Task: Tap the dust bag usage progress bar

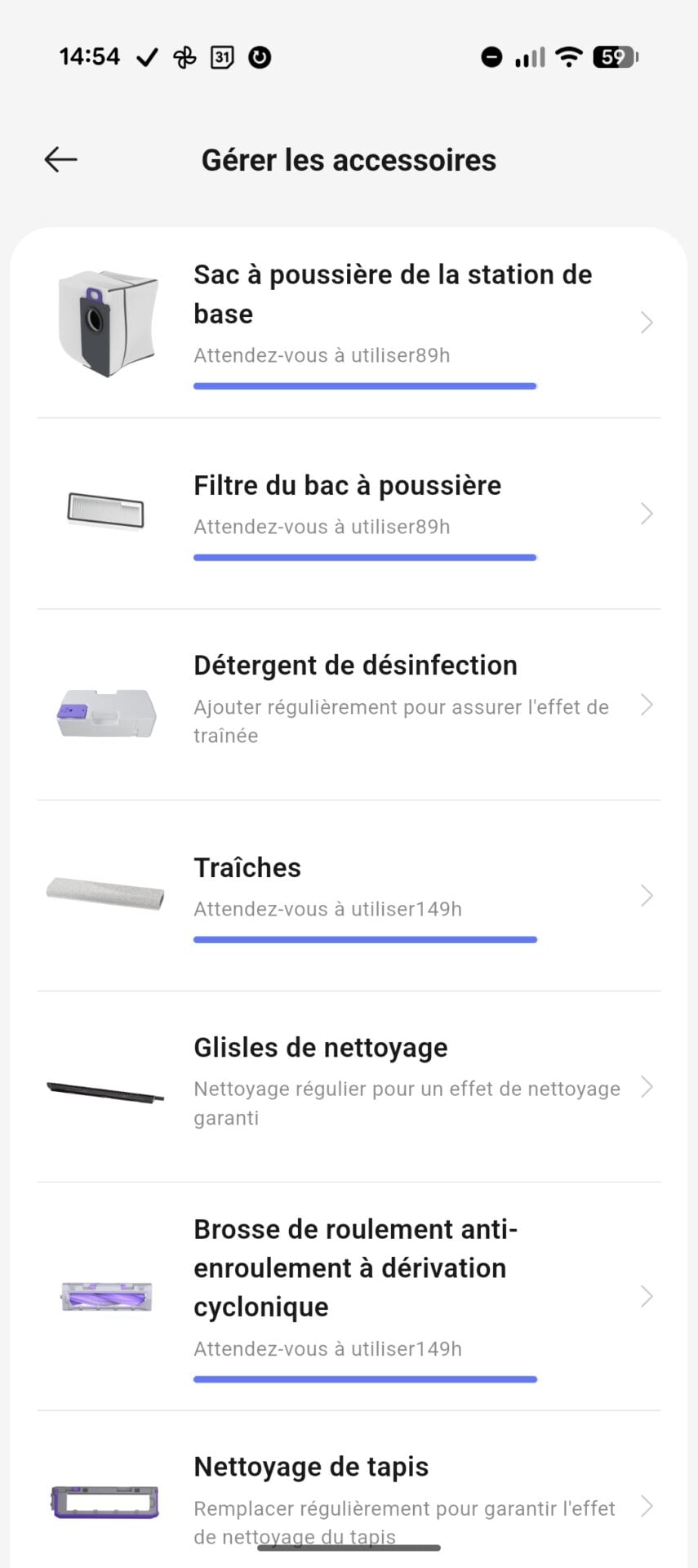Action: [365, 386]
